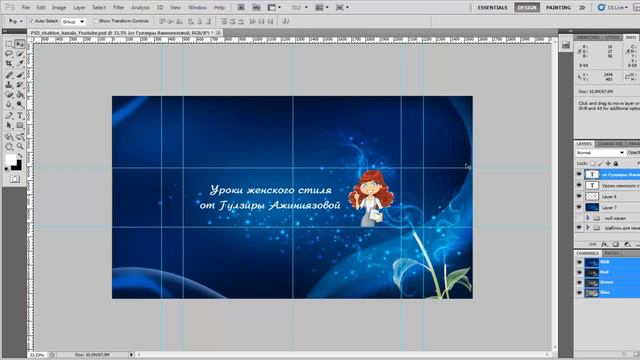This screenshot has height=360, width=640.
Task: Swap foreground and background colors
Action: tap(20, 156)
